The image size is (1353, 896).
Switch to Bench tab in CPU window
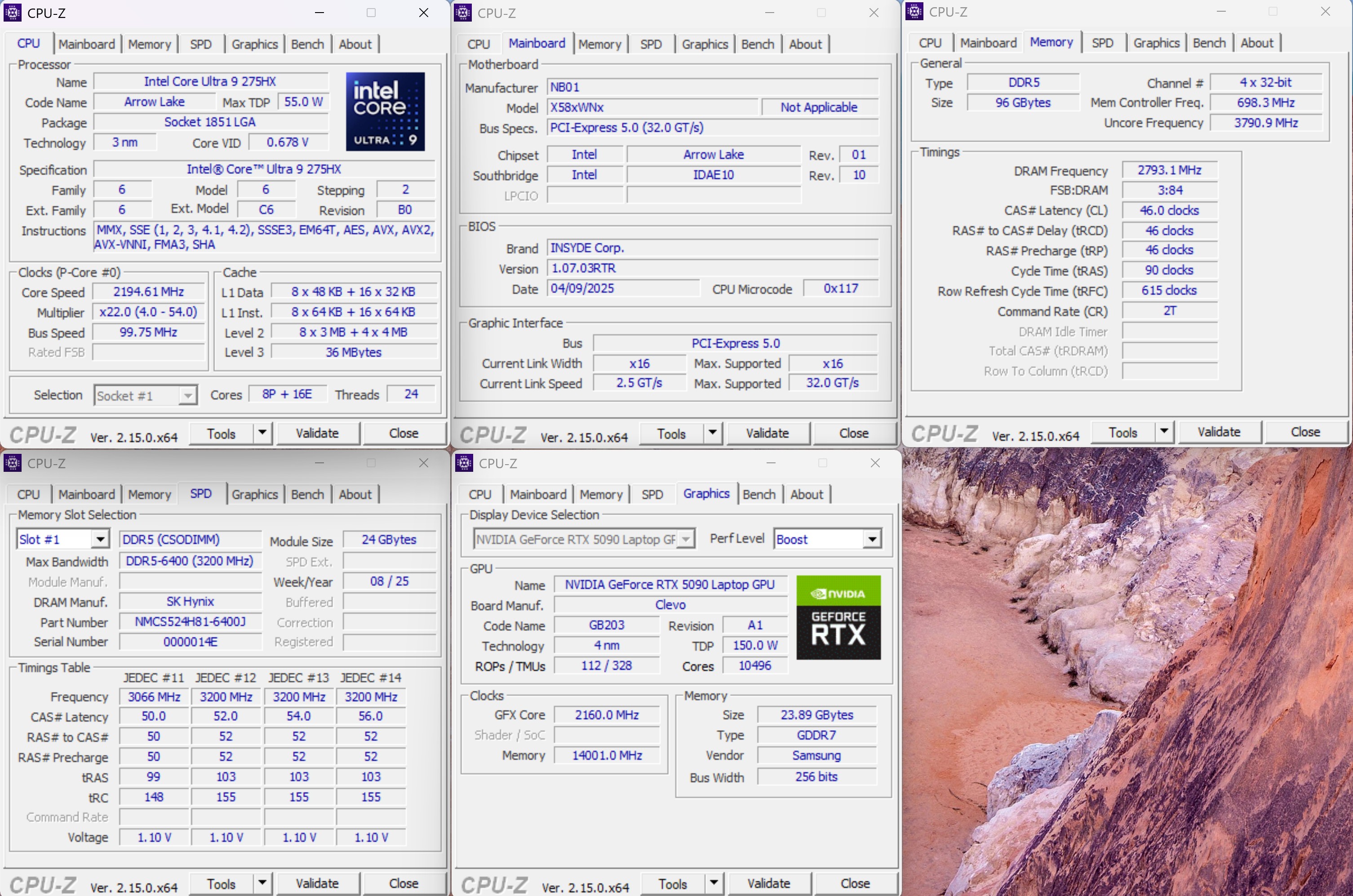click(x=307, y=44)
